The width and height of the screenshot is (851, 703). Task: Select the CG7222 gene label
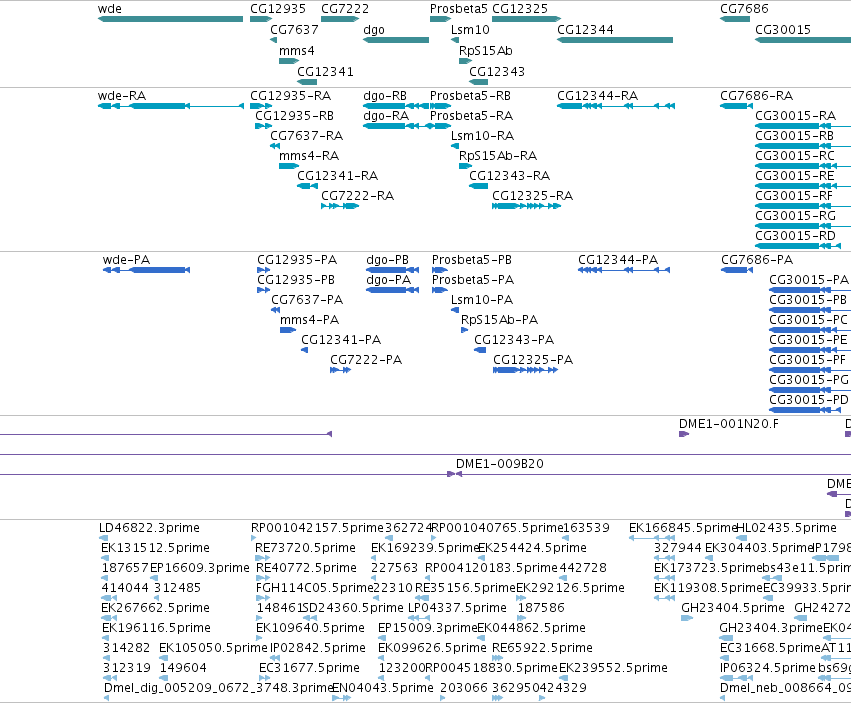345,9
